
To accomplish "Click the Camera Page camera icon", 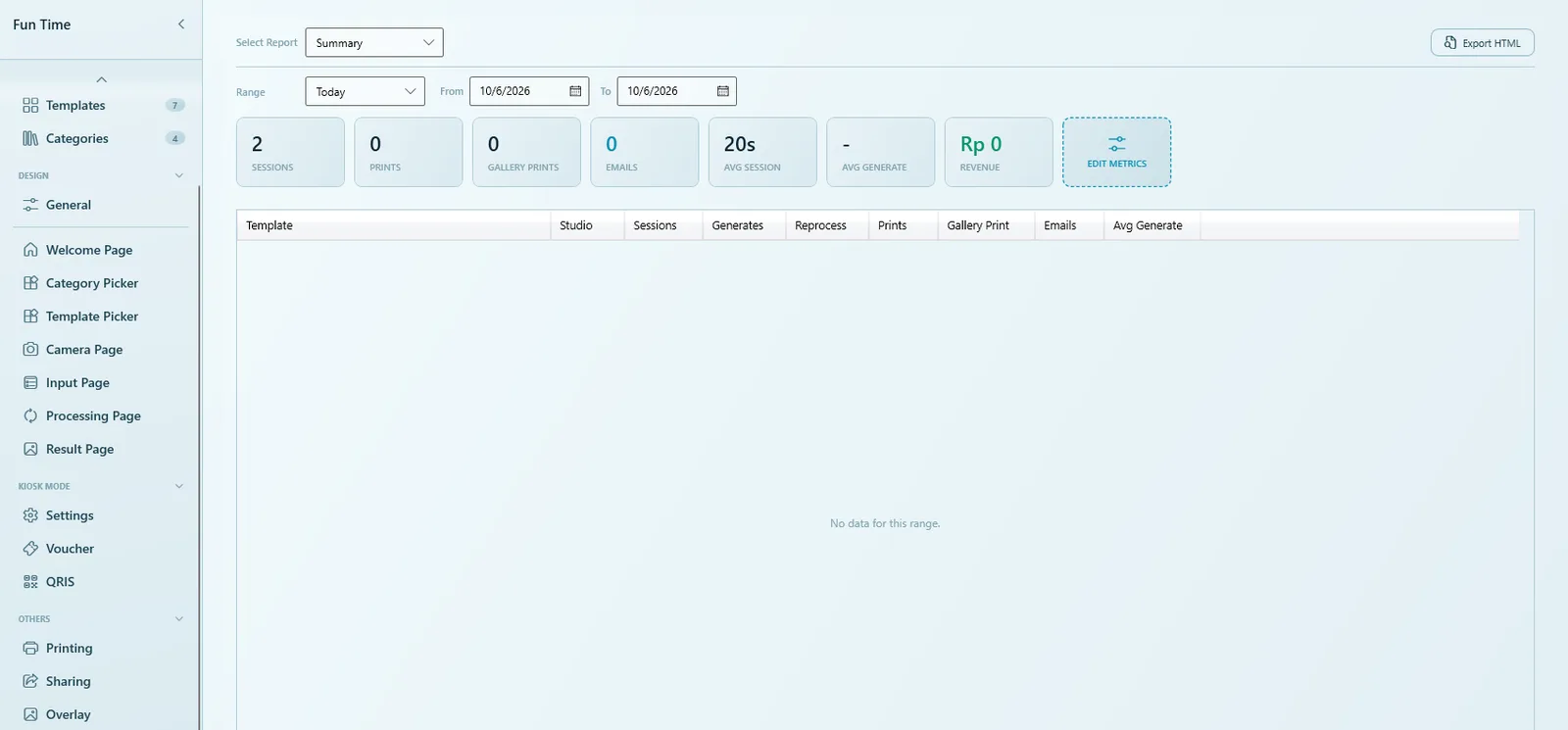I will tap(30, 350).
